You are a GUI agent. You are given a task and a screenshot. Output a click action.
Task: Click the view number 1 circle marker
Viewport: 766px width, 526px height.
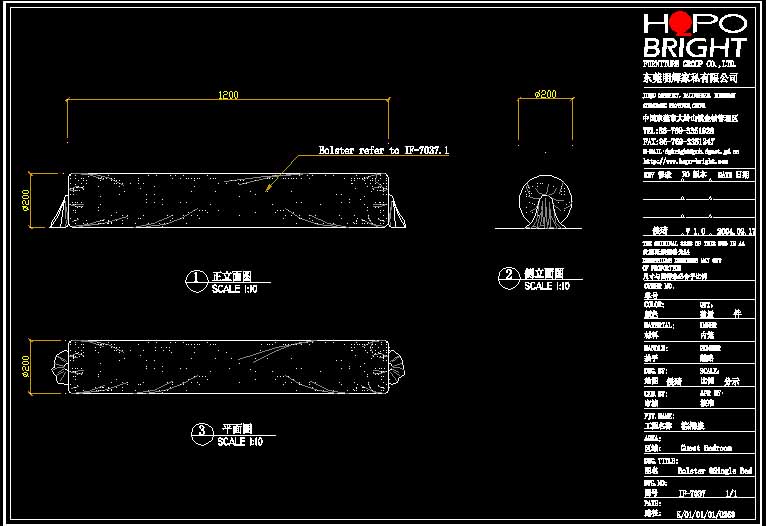(196, 281)
